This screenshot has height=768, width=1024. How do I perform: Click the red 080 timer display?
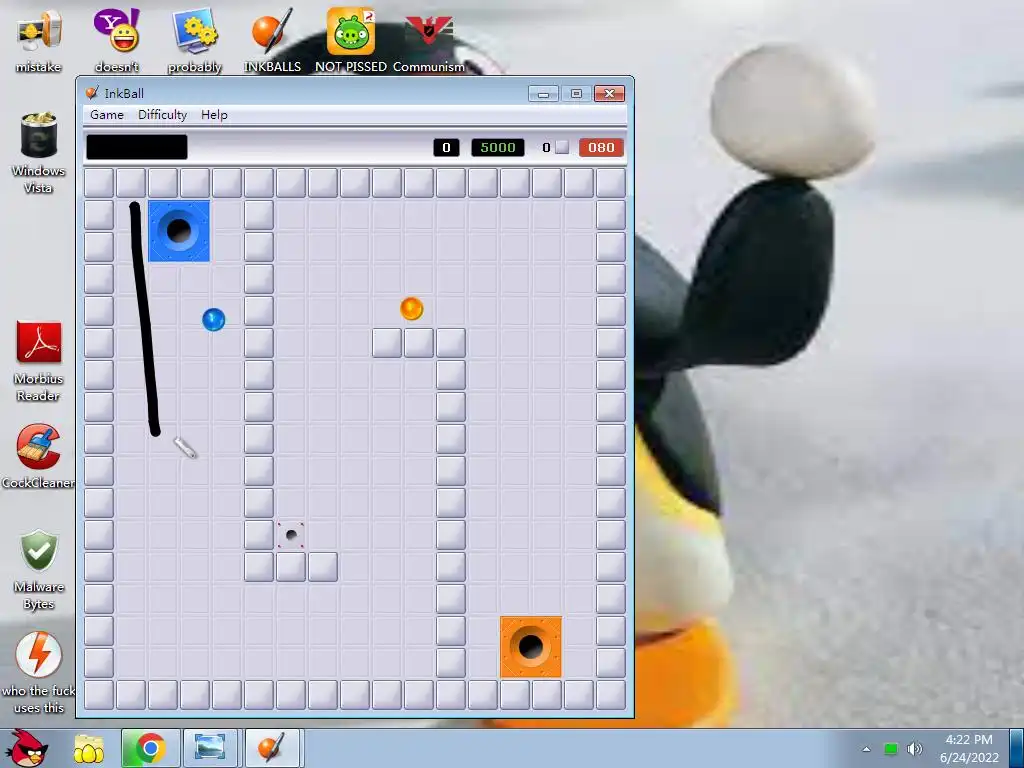point(601,148)
